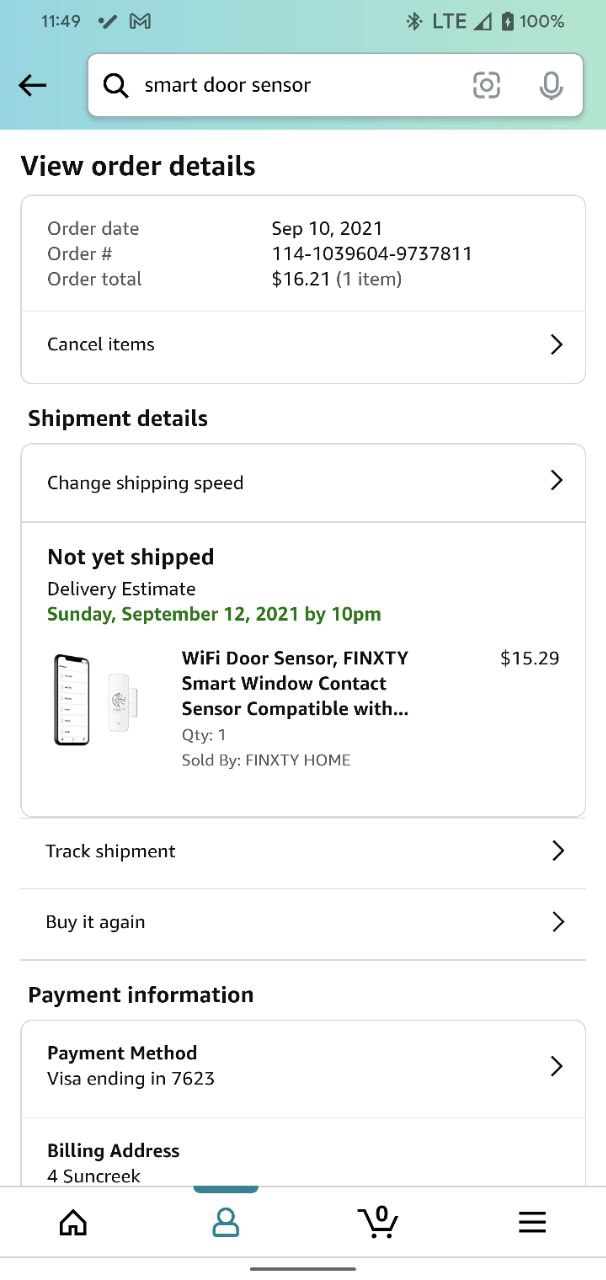606x1280 pixels.
Task: Tap the back arrow icon
Action: [33, 86]
